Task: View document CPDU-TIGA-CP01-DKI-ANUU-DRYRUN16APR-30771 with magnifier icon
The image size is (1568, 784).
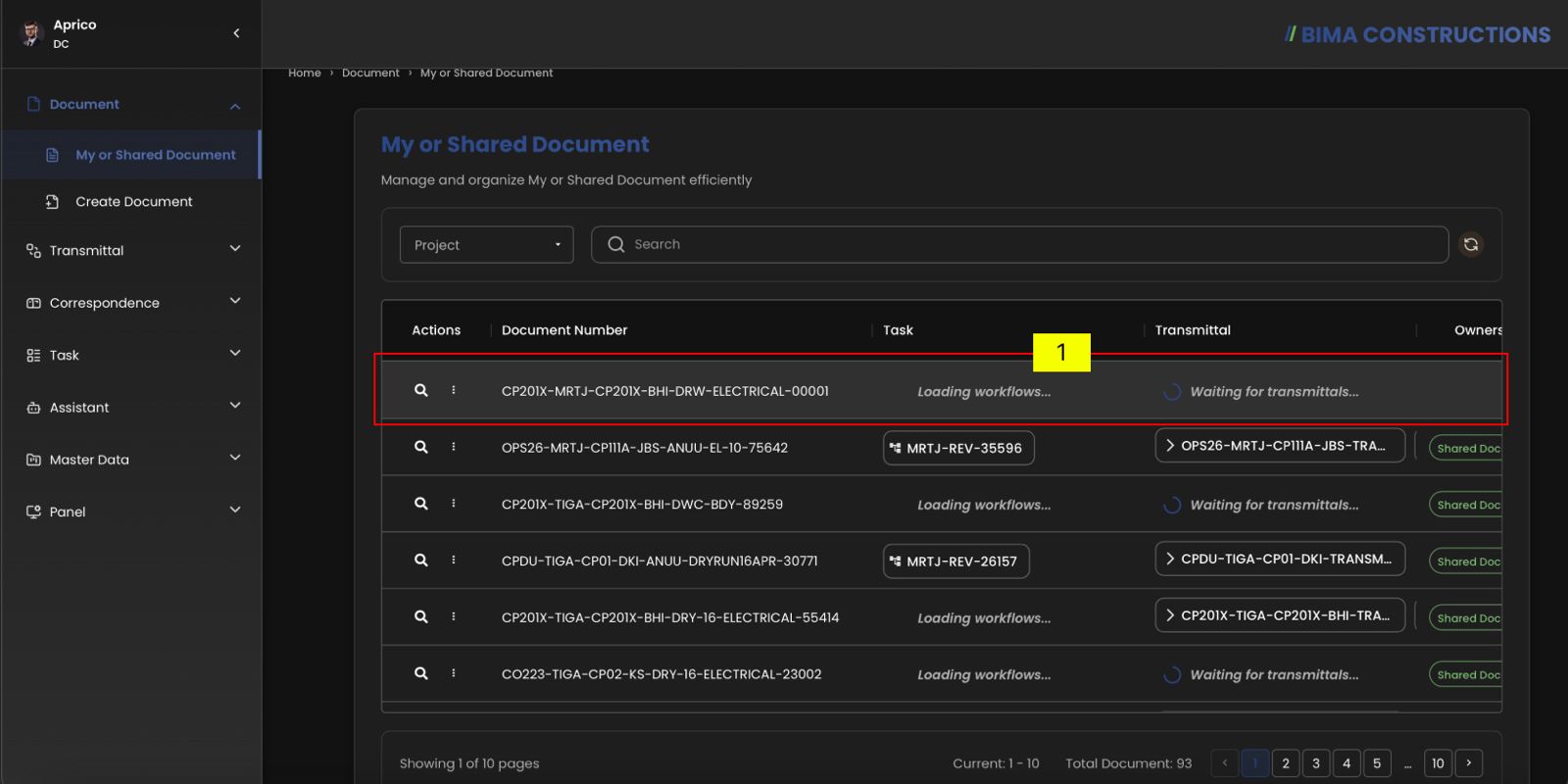Action: tap(421, 561)
